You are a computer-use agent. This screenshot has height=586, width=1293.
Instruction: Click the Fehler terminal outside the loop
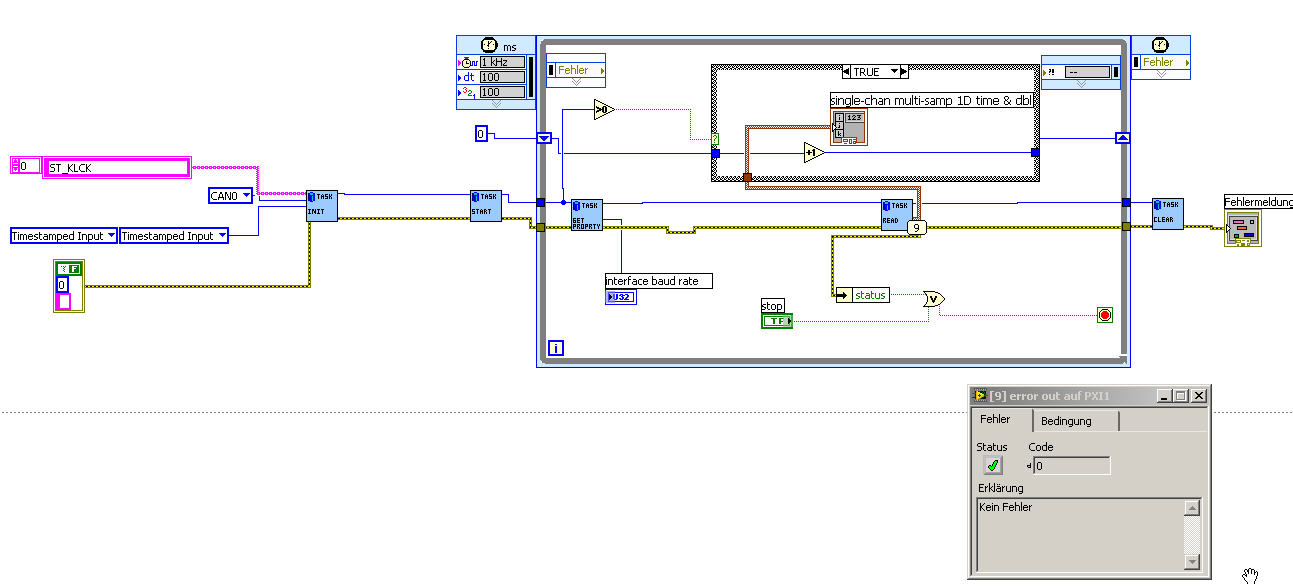point(1163,62)
